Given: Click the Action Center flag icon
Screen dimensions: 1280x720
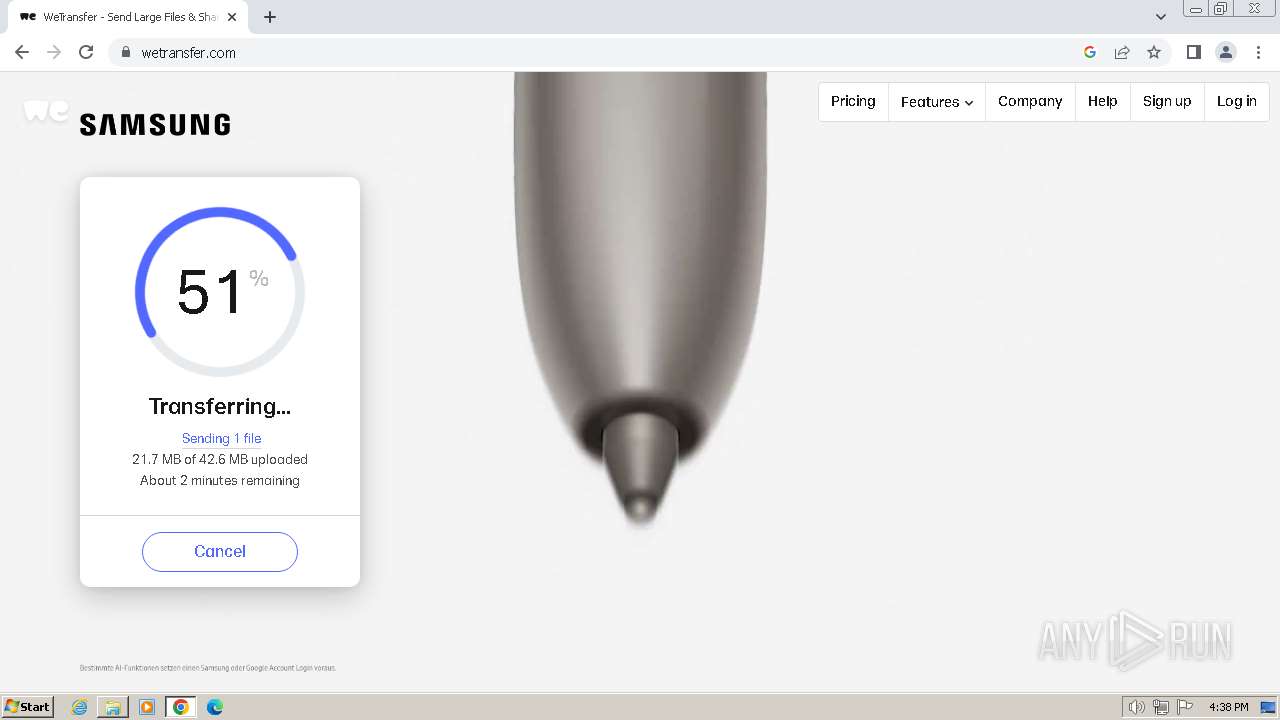Looking at the screenshot, I should coord(1185,707).
